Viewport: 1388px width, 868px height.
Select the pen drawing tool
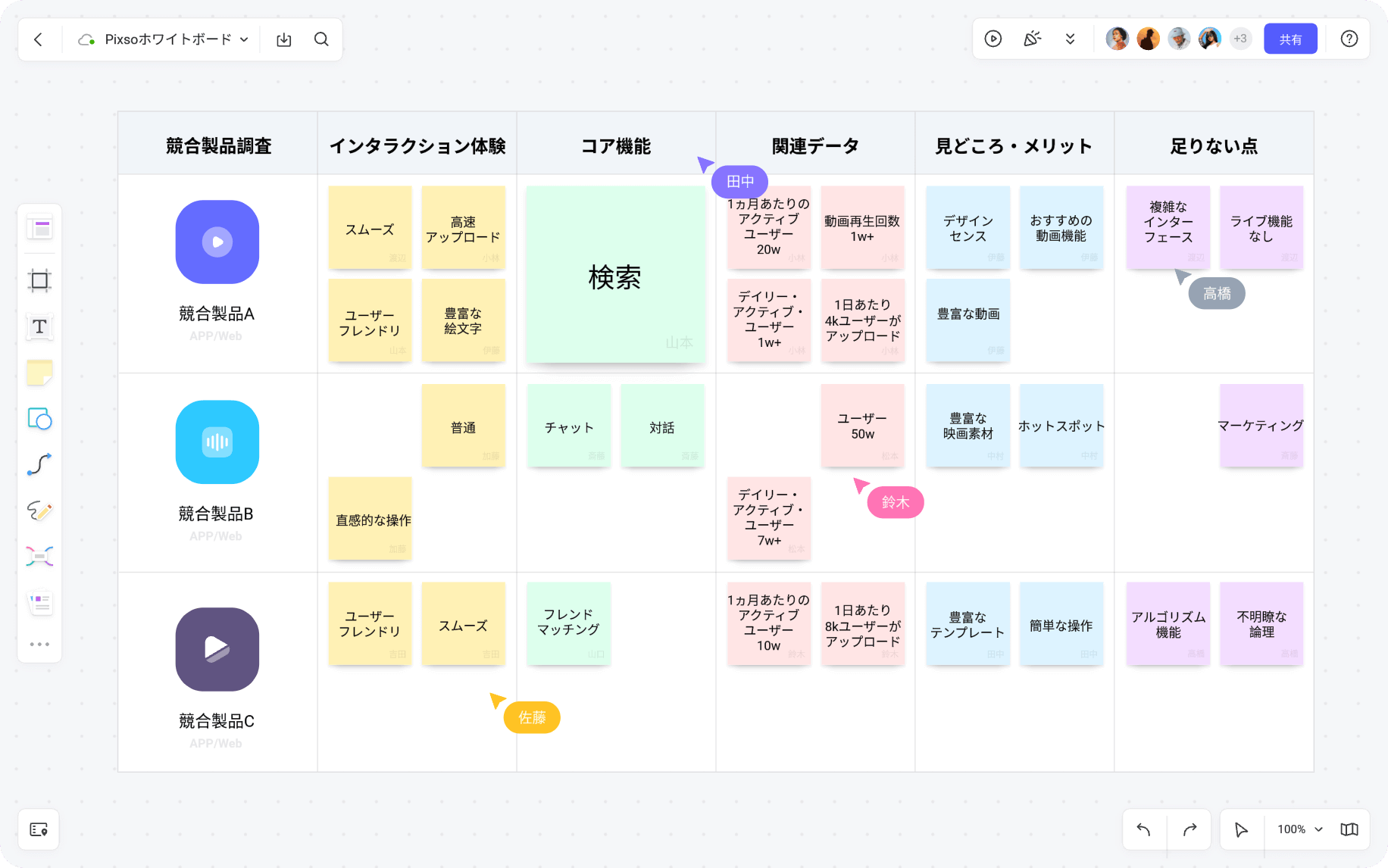point(39,510)
